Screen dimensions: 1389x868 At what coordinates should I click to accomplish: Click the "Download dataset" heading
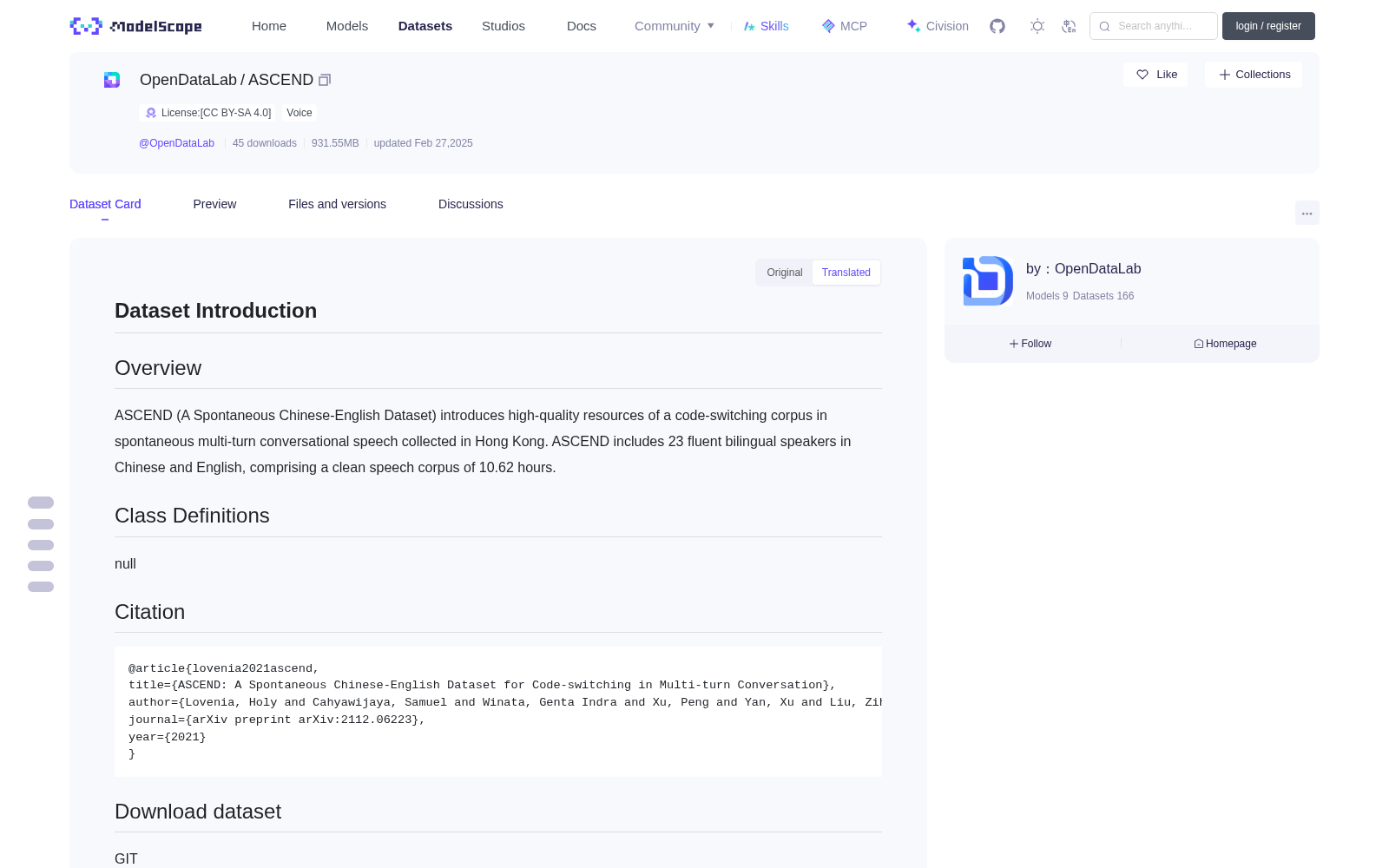[x=198, y=812]
